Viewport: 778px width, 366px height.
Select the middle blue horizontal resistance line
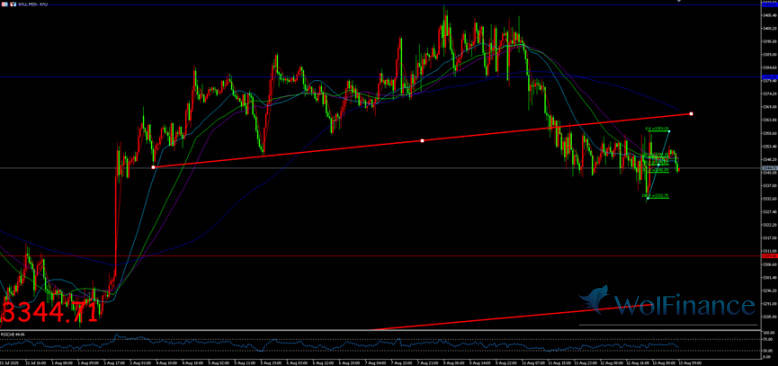click(x=380, y=77)
